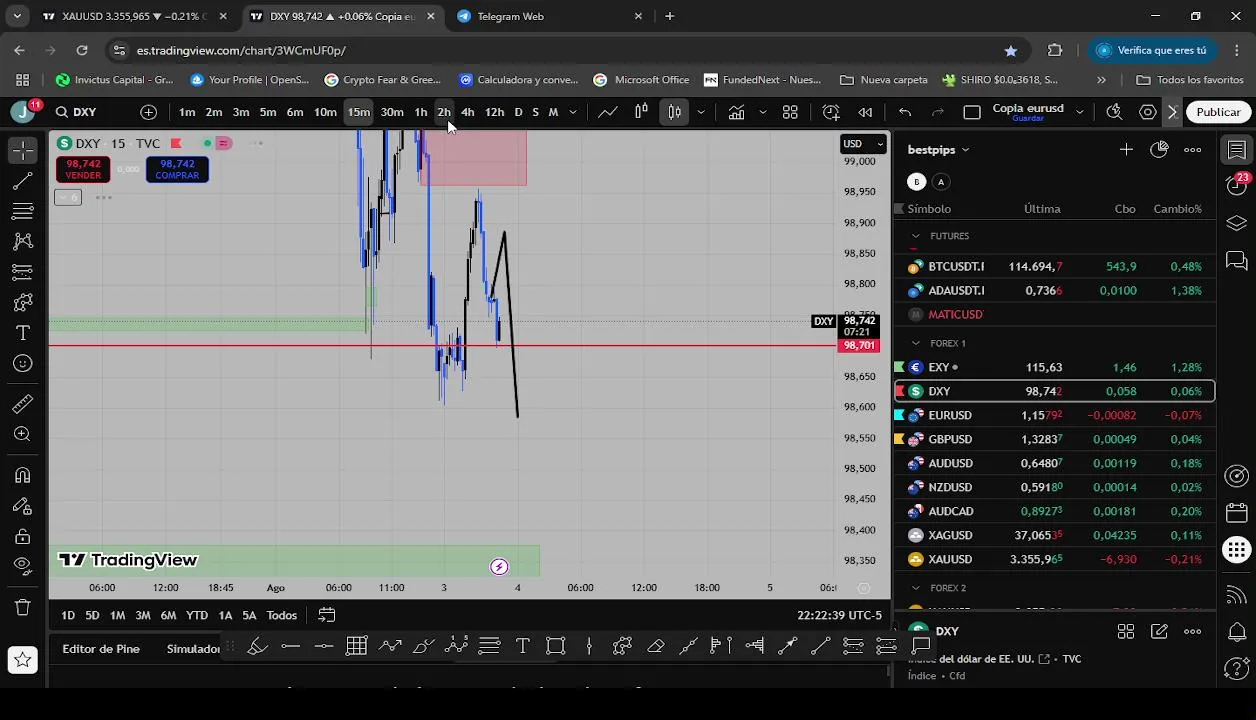This screenshot has height=720, width=1256.
Task: Open layout name Copia eurusd dropdown
Action: tap(1080, 112)
